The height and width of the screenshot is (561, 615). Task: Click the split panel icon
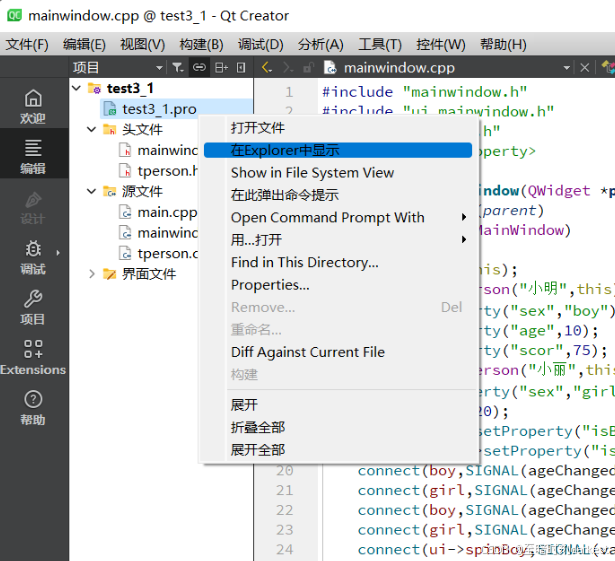click(x=222, y=68)
